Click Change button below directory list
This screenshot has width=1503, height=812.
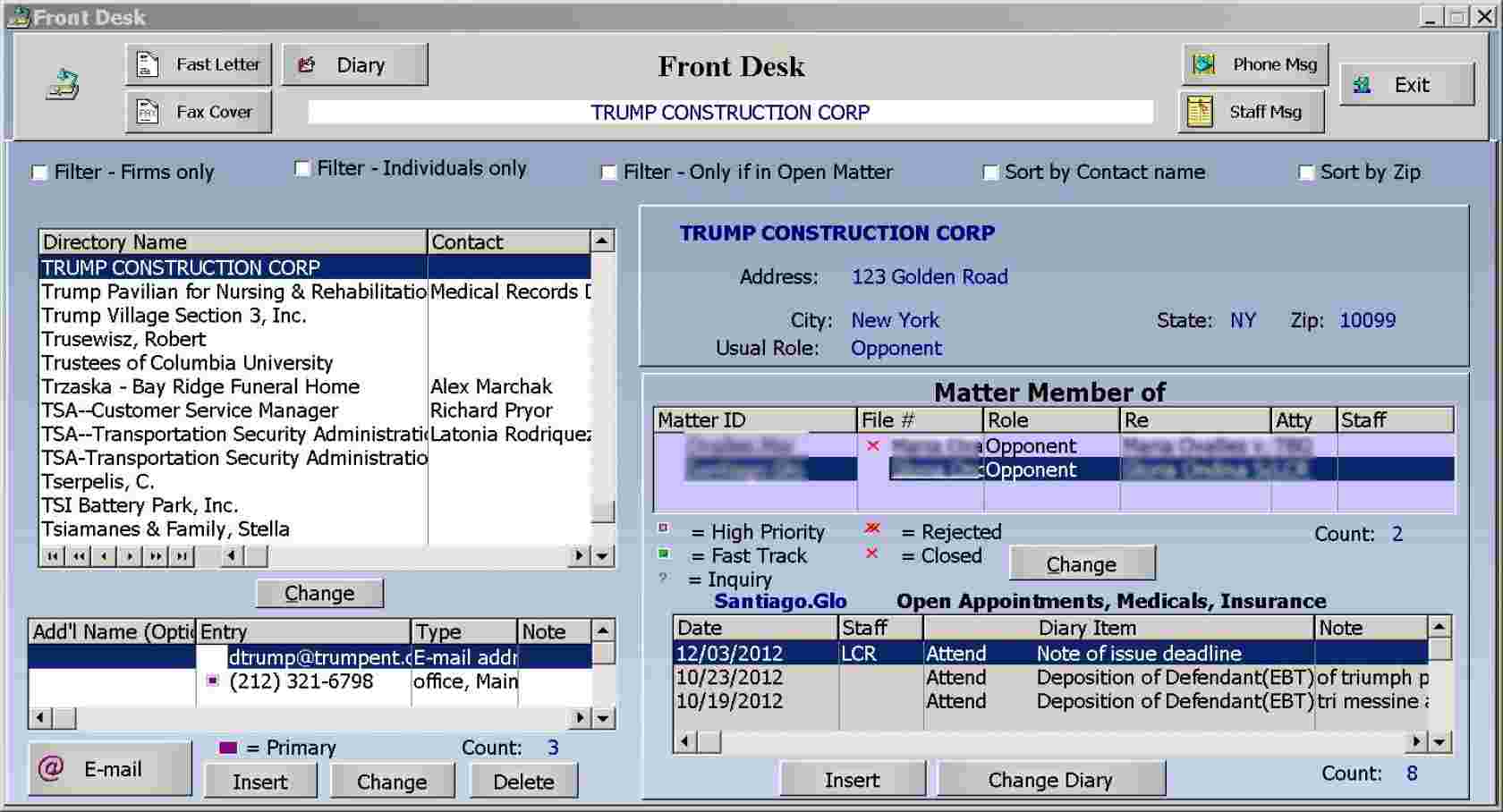pyautogui.click(x=319, y=593)
